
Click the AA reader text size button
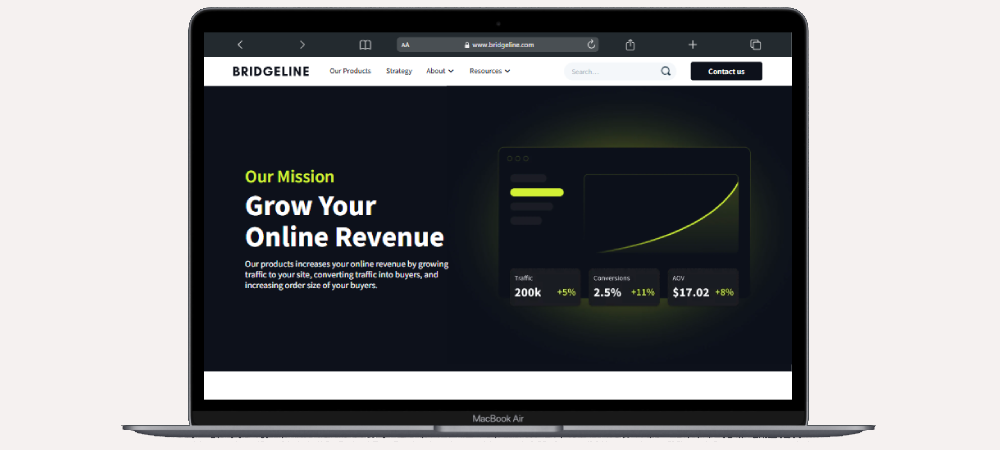406,45
